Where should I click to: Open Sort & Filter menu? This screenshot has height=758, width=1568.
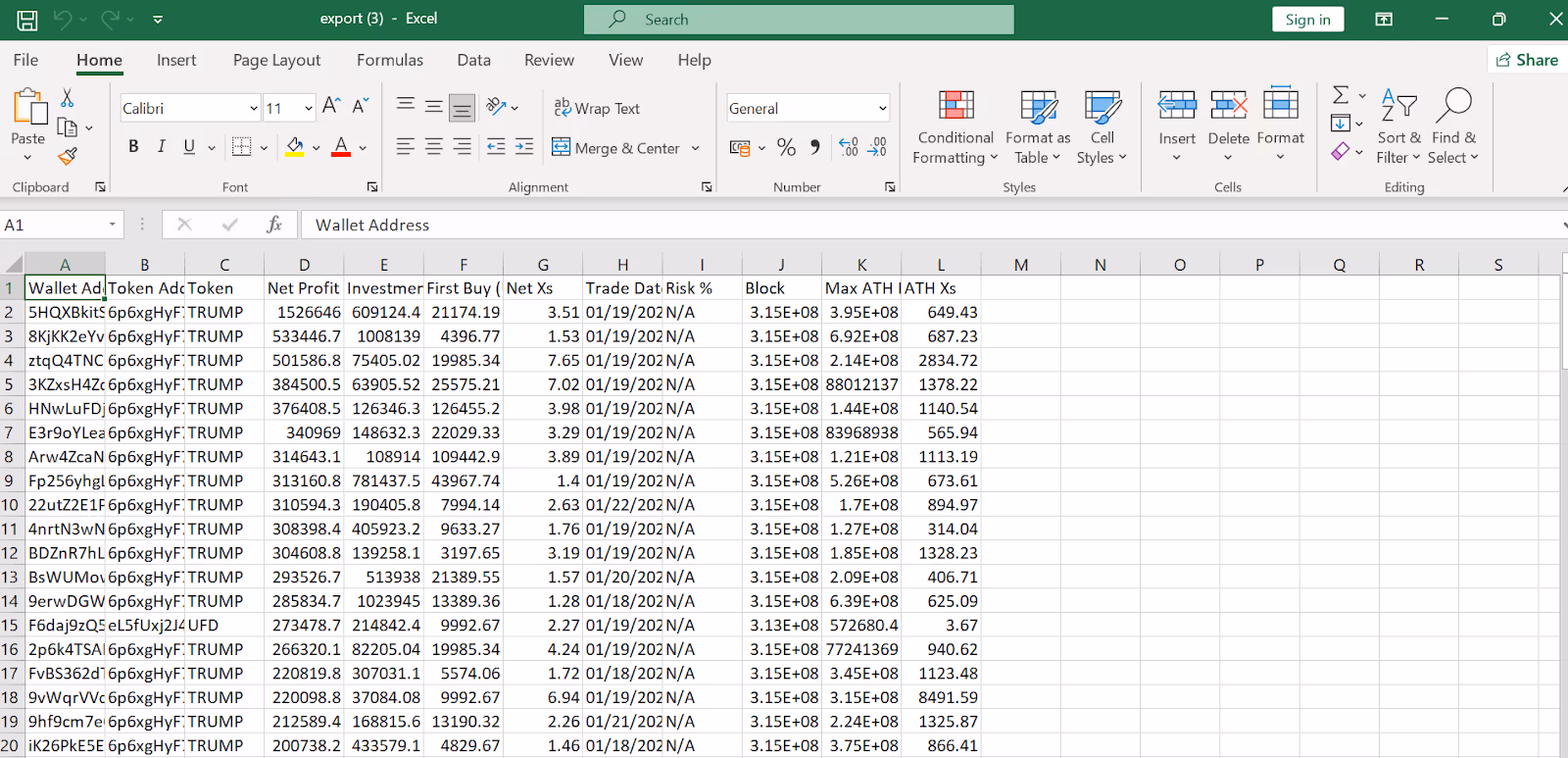[x=1398, y=126]
